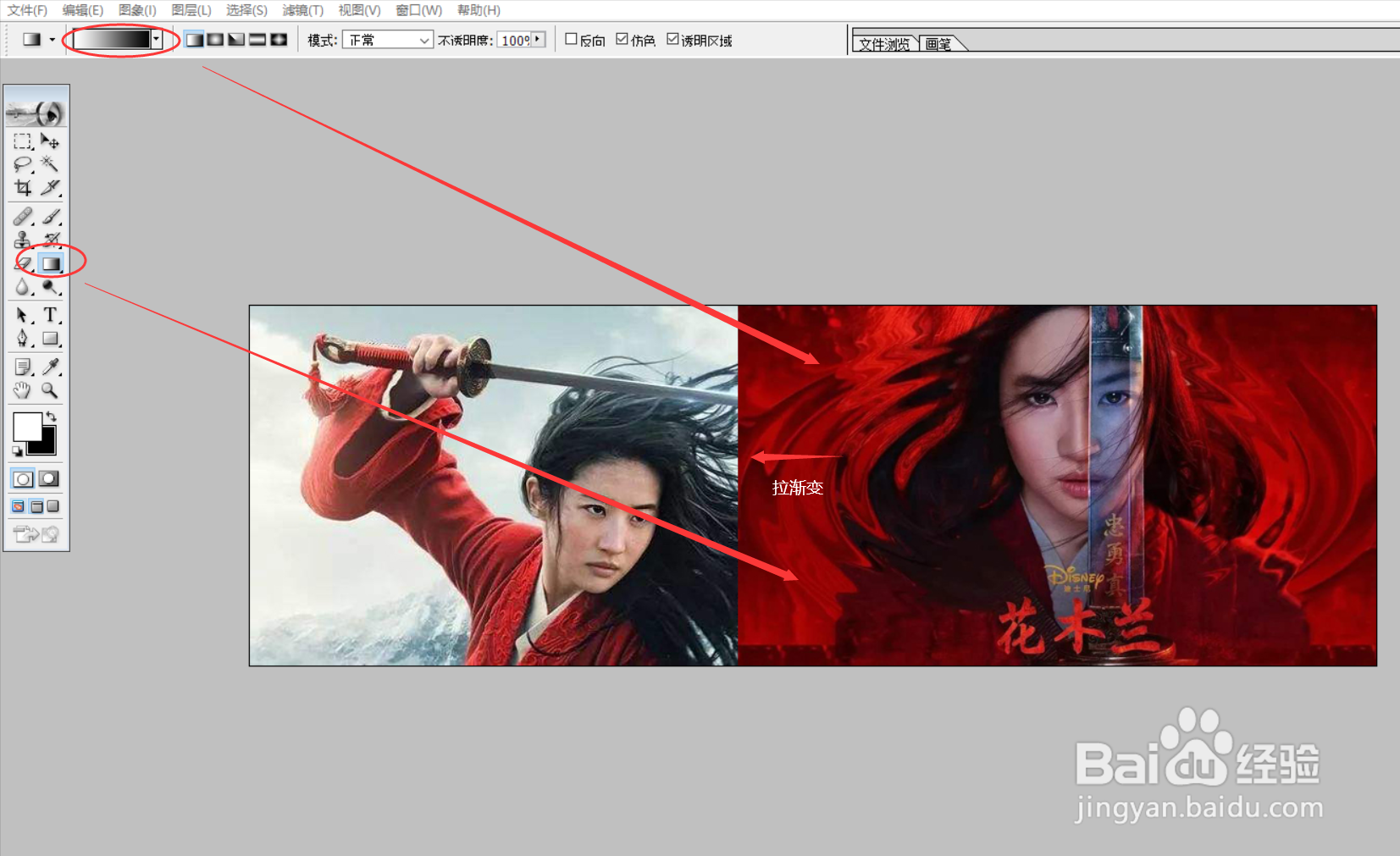Image resolution: width=1400 pixels, height=856 pixels.
Task: Select the Rectangular Marquee tool
Action: click(x=23, y=141)
